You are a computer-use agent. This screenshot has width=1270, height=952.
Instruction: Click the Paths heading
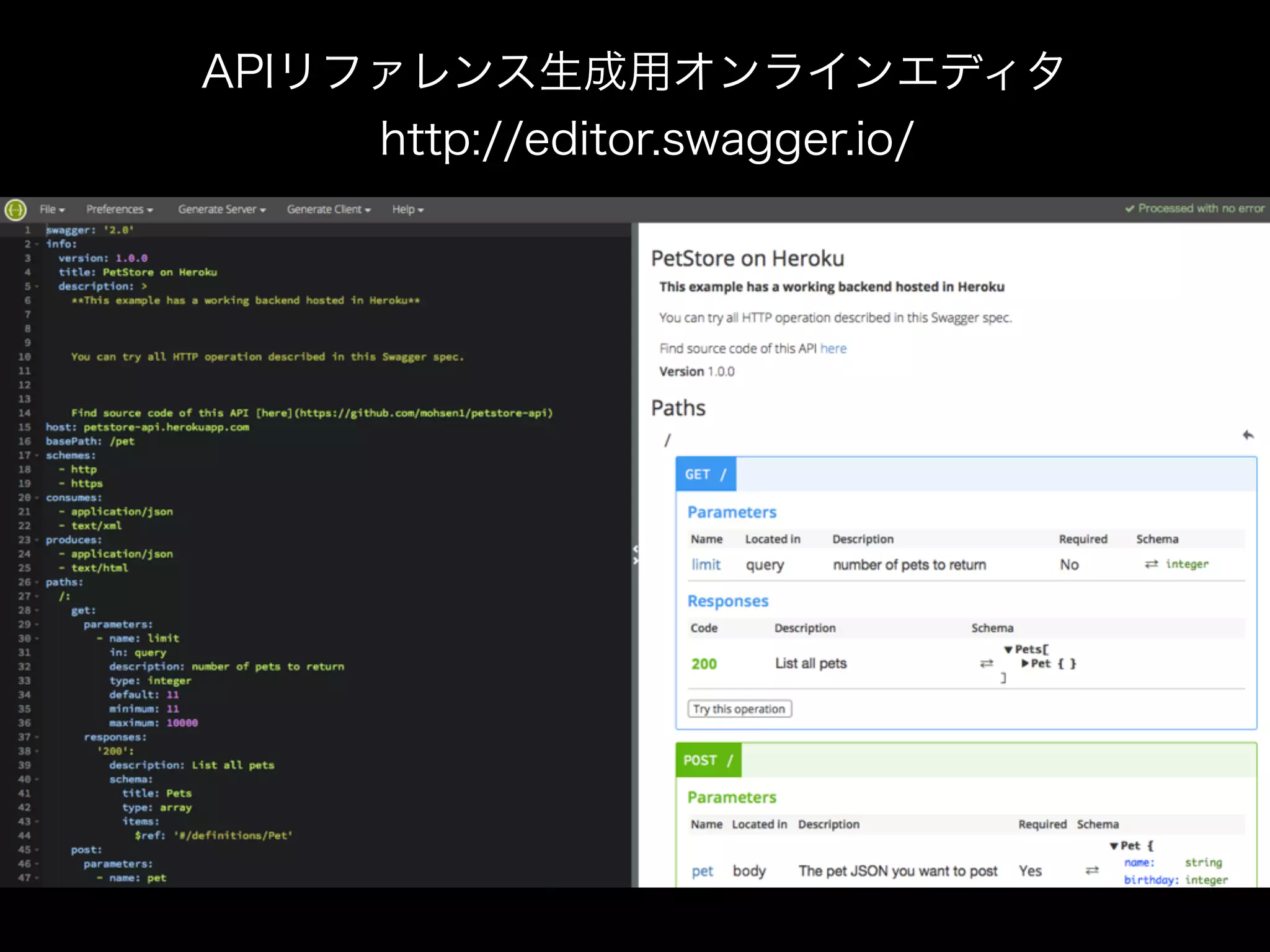click(678, 408)
